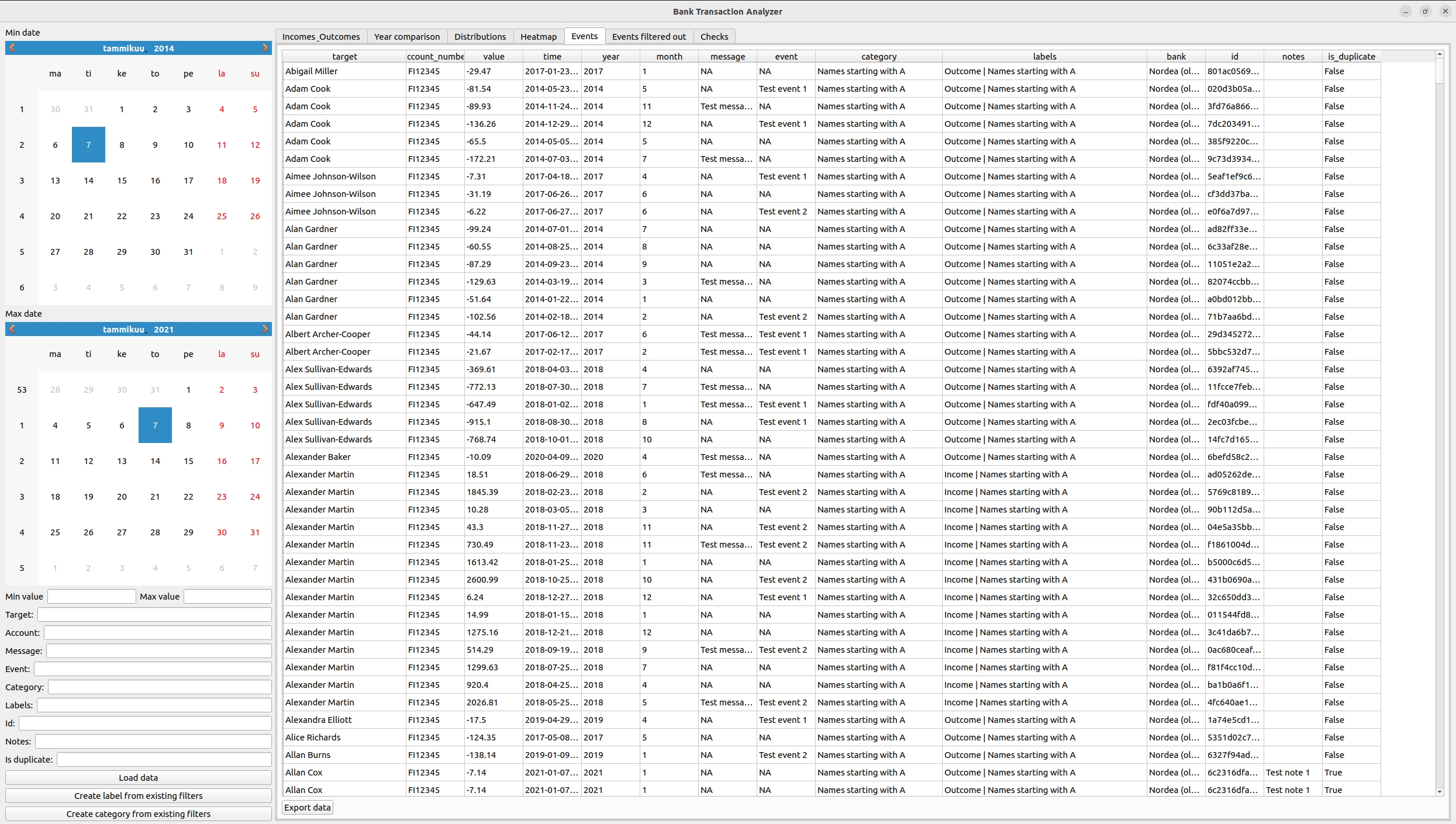Click next month arrow in Max date calendar
Image resolution: width=1456 pixels, height=824 pixels.
[x=265, y=329]
